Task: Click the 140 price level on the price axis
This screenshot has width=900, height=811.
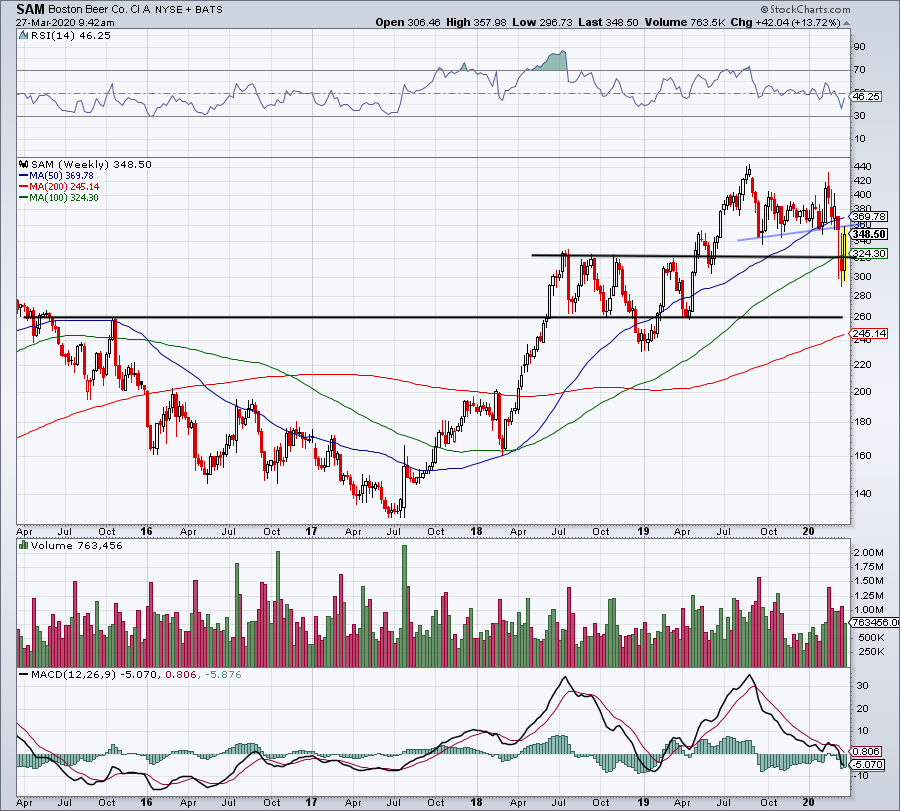Action: [863, 494]
